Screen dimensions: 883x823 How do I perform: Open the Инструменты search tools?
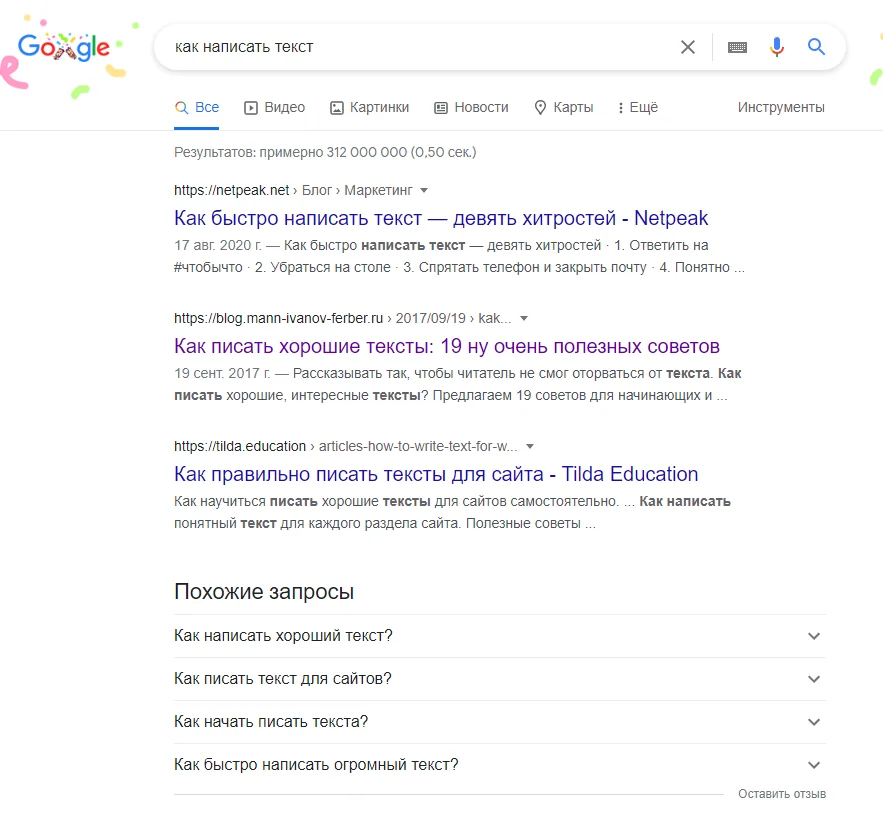(781, 108)
